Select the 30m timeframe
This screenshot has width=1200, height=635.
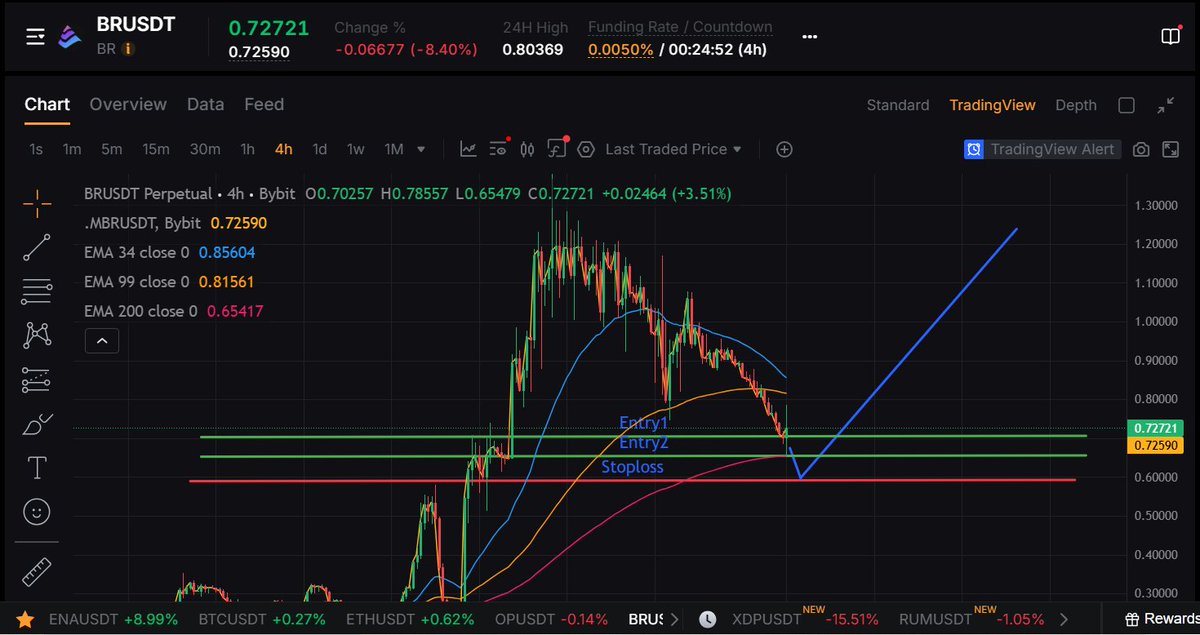[x=205, y=149]
